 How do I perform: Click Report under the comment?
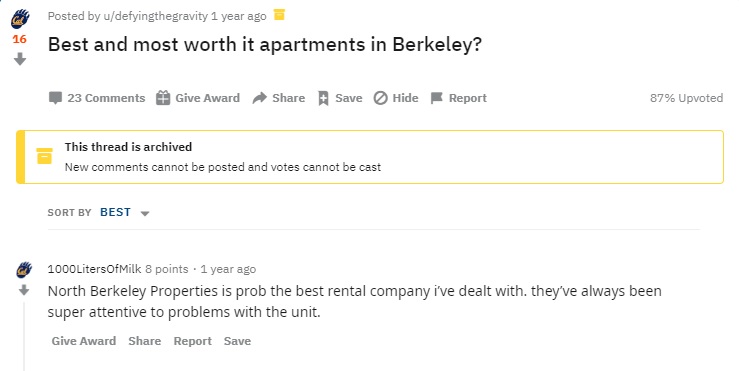pyautogui.click(x=192, y=341)
